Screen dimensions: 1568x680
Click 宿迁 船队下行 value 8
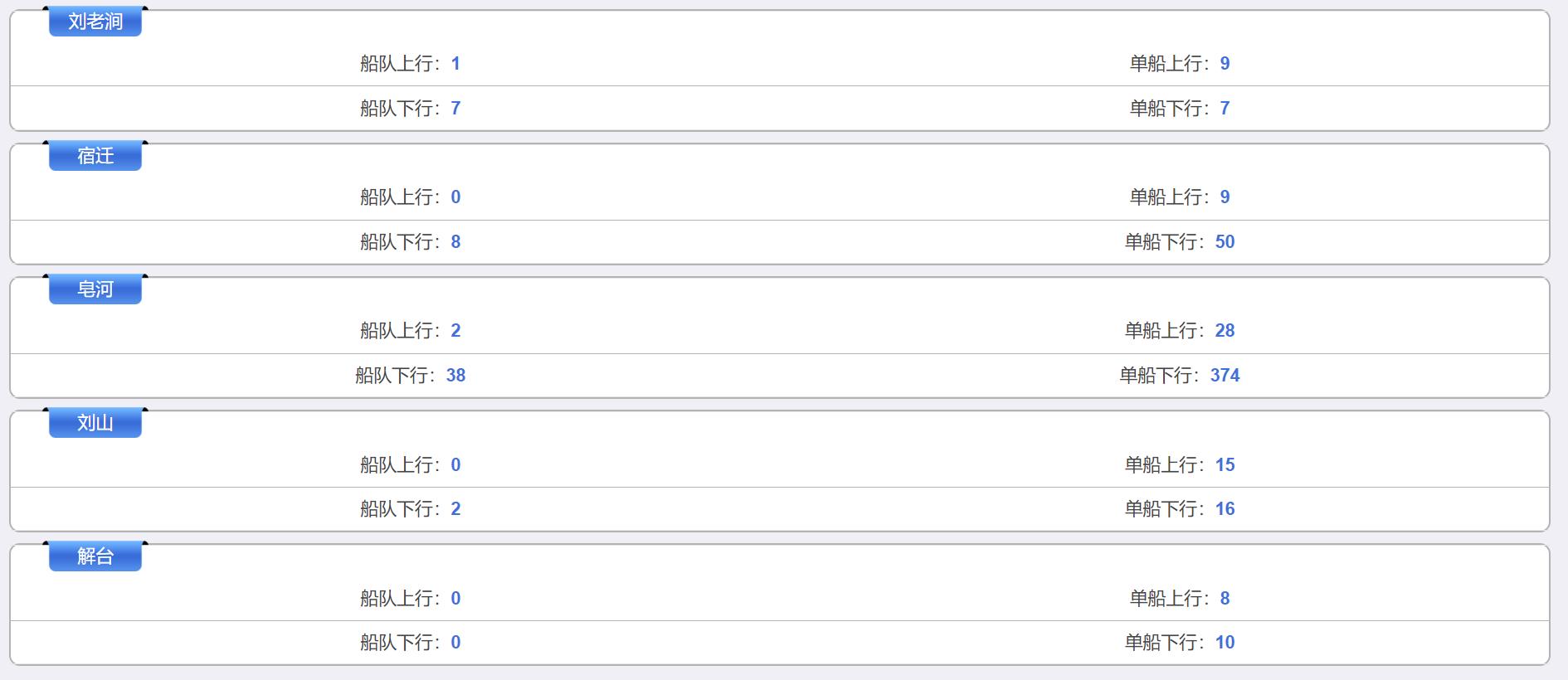pos(455,242)
